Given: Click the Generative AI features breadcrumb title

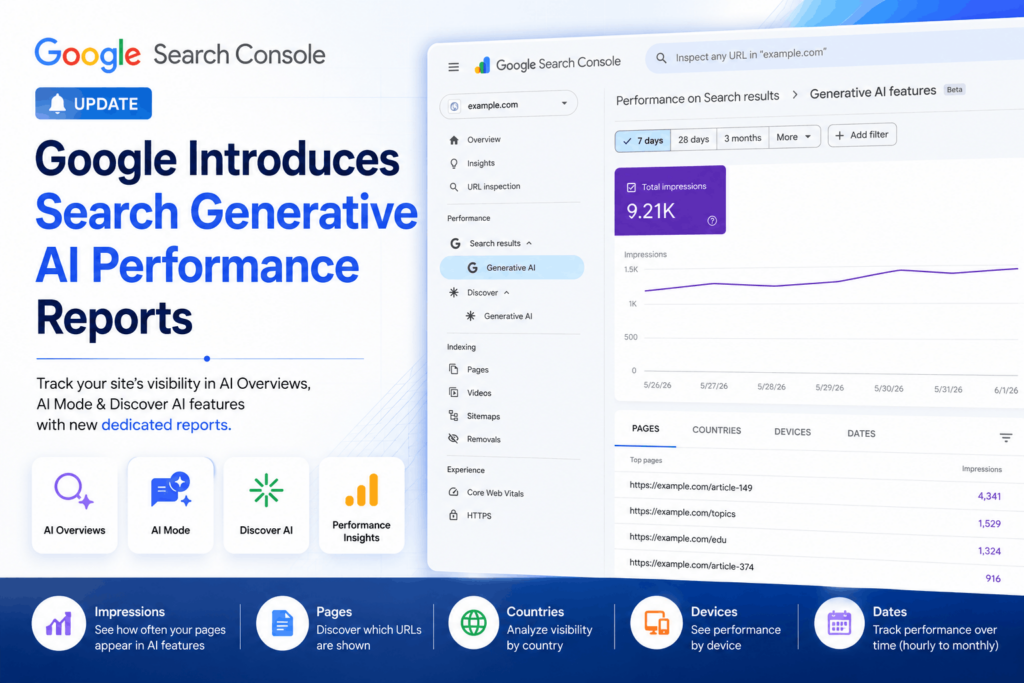Looking at the screenshot, I should pyautogui.click(x=872, y=92).
